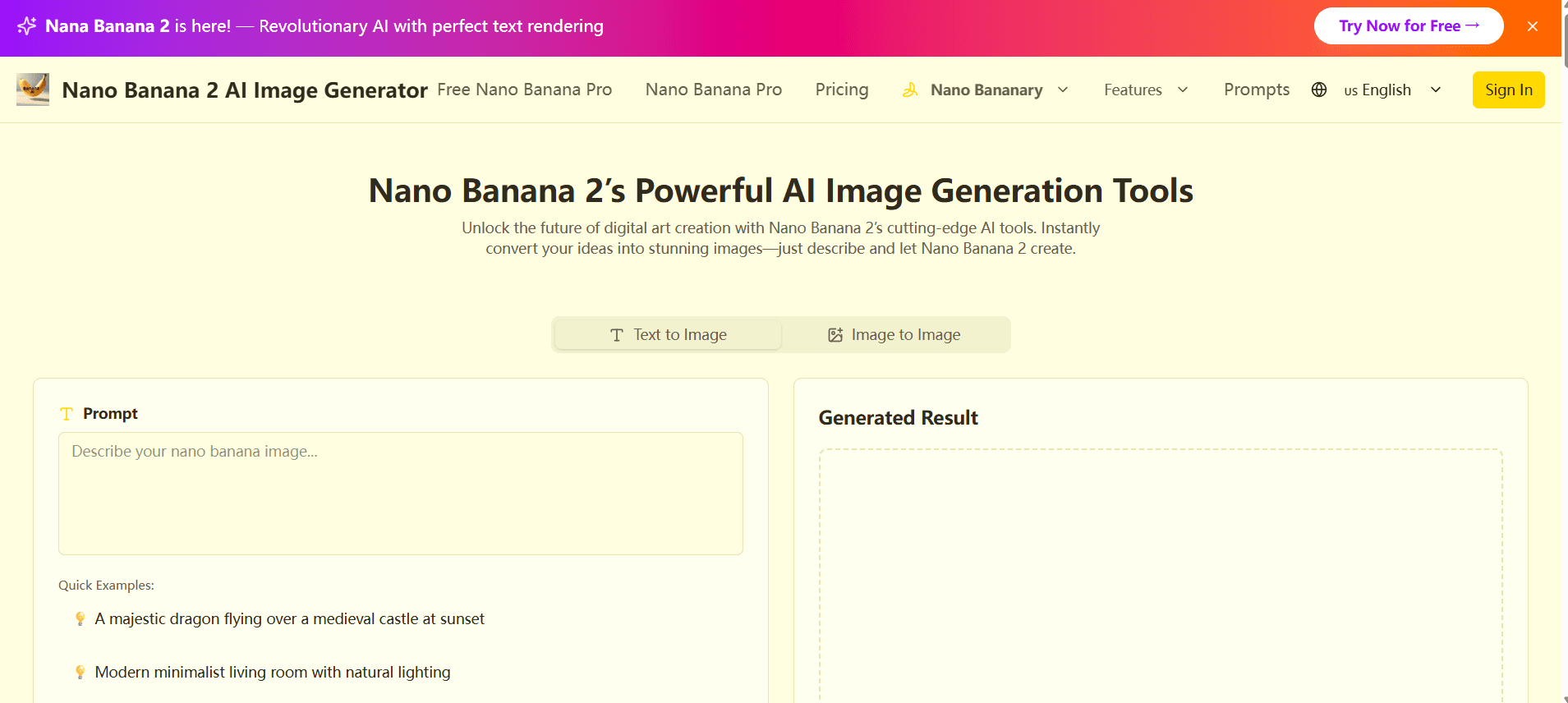The width and height of the screenshot is (1568, 703).
Task: Click lightbulb icon beside dragon example
Action: coord(80,618)
